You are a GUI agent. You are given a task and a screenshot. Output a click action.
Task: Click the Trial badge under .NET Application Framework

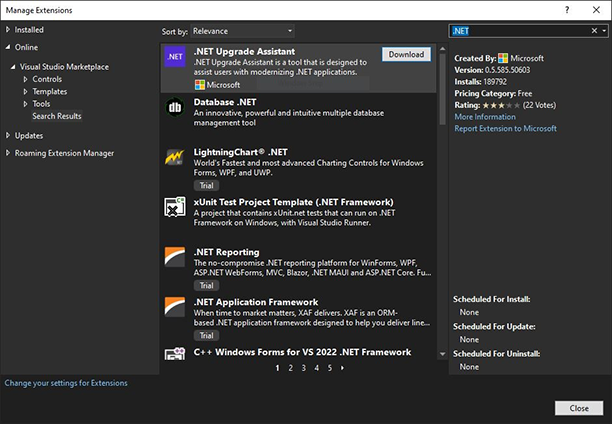206,335
